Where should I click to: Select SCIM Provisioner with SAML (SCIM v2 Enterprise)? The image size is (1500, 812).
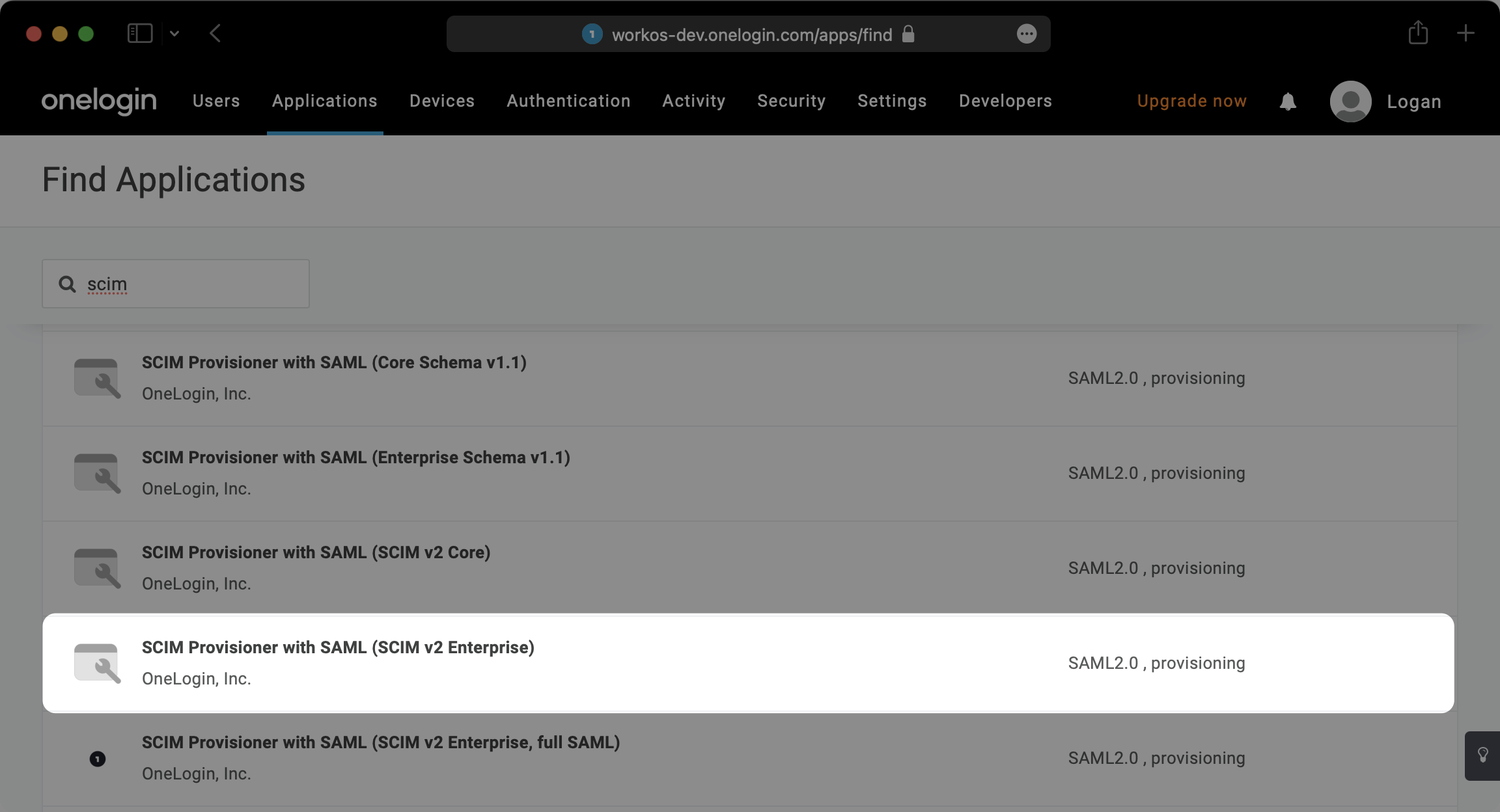(x=338, y=647)
